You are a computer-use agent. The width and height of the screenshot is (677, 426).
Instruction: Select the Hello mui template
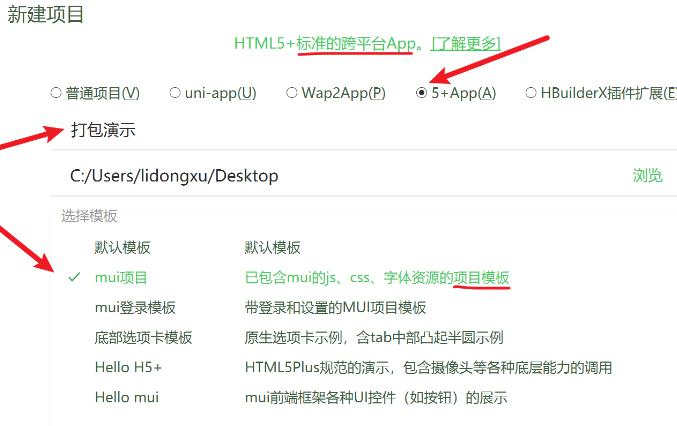click(x=127, y=397)
